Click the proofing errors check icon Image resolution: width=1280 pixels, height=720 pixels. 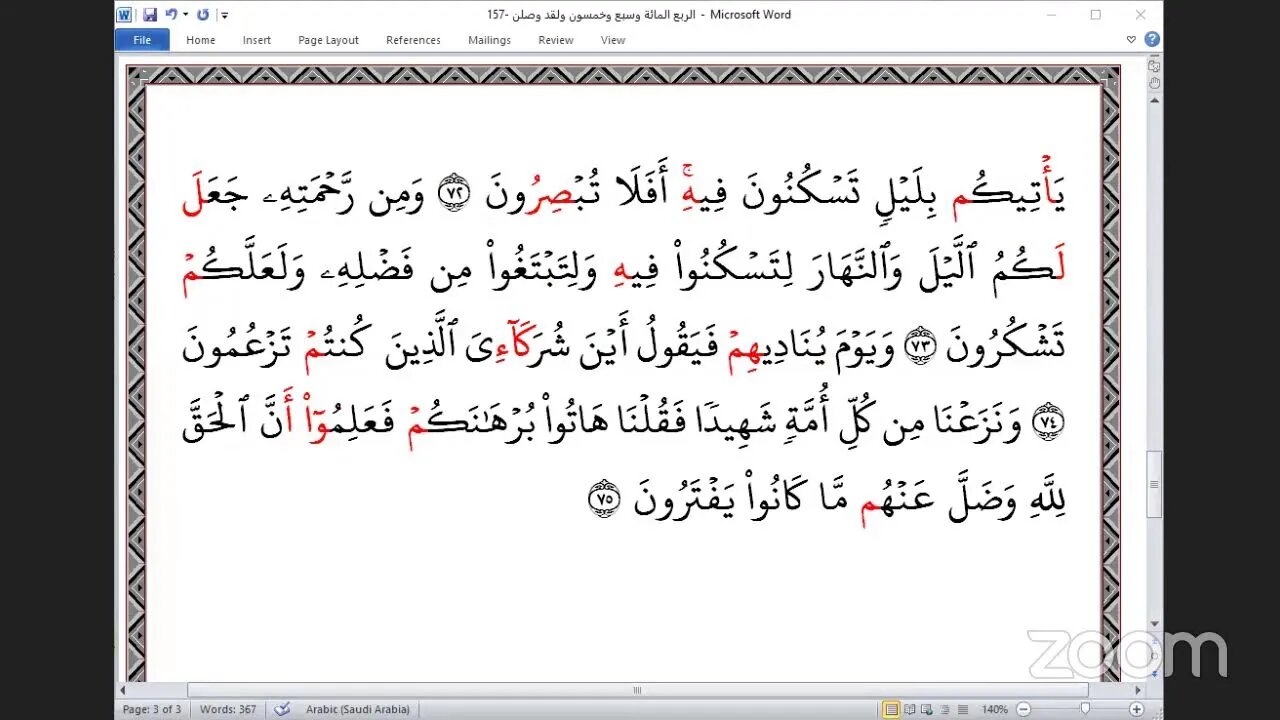282,709
